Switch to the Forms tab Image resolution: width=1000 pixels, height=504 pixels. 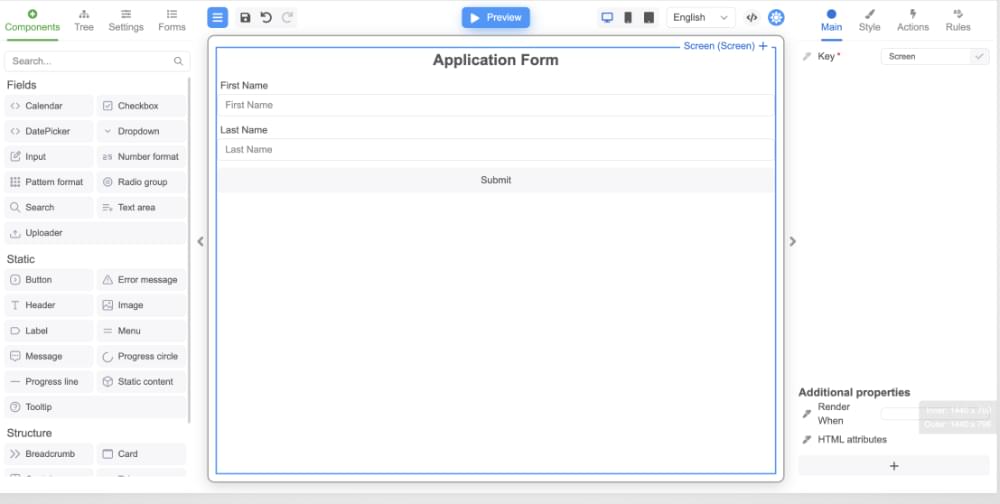click(172, 20)
